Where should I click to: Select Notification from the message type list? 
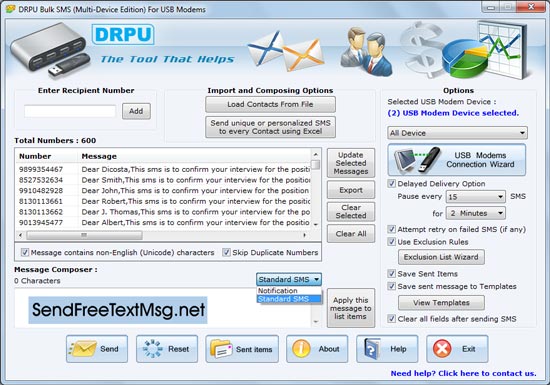point(289,291)
